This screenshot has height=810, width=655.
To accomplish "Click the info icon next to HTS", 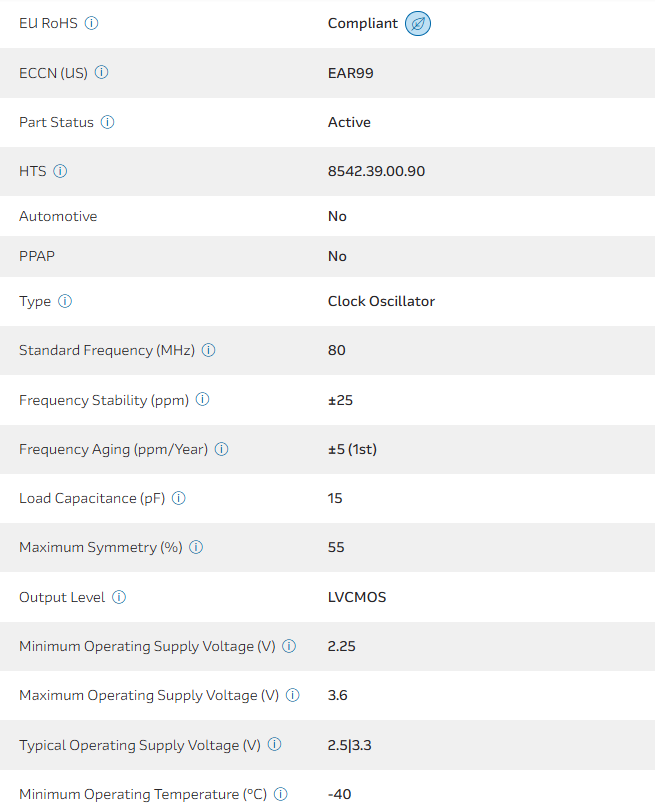I will (x=60, y=171).
